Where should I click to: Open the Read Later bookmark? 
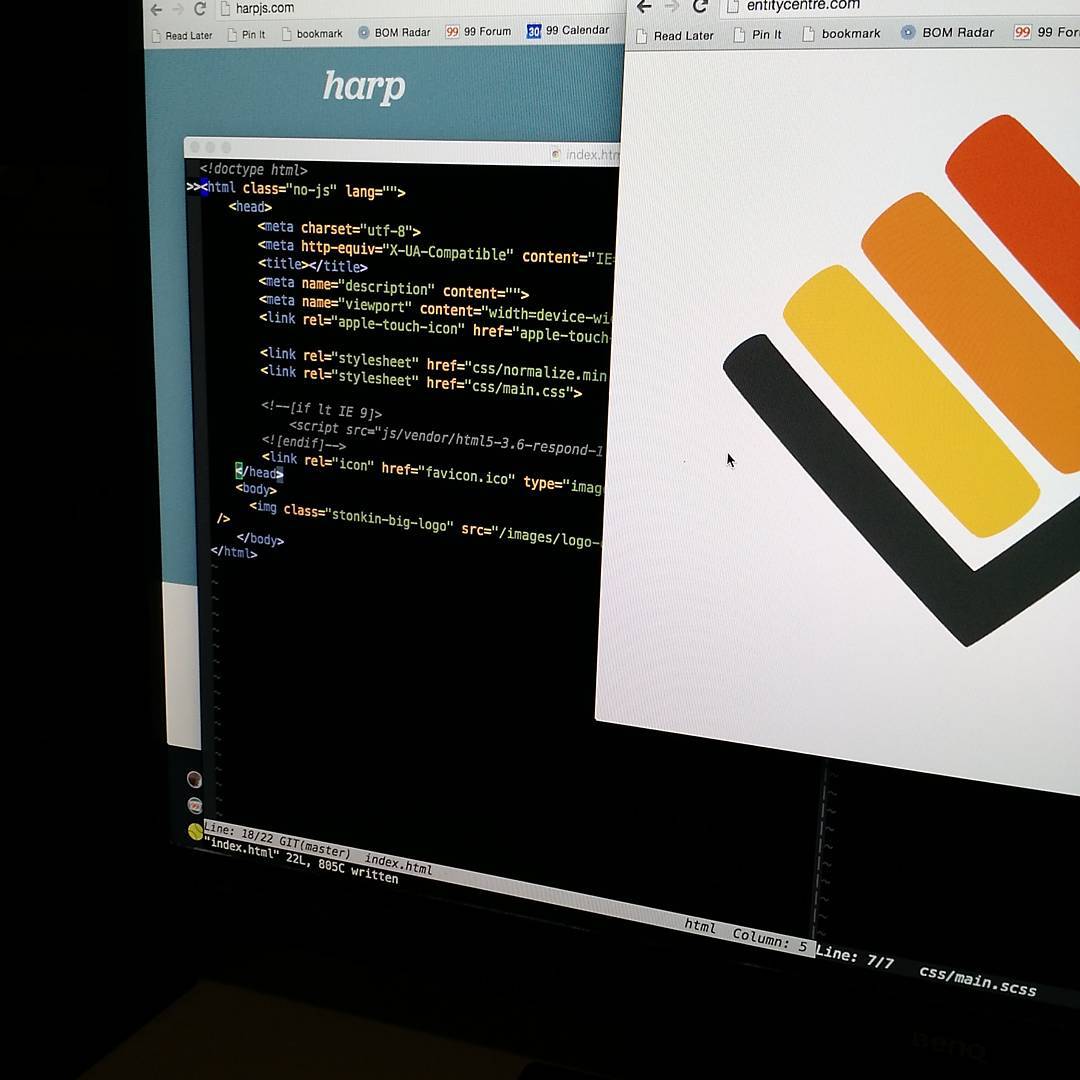(x=184, y=34)
